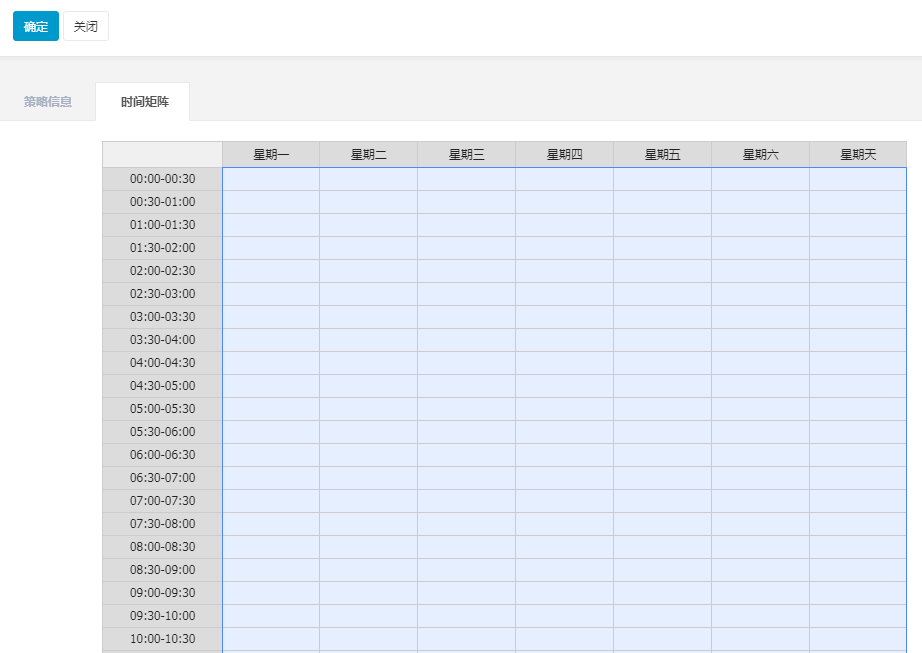The width and height of the screenshot is (922, 653).
Task: Select the 00:00-00:30 row header
Action: (163, 179)
